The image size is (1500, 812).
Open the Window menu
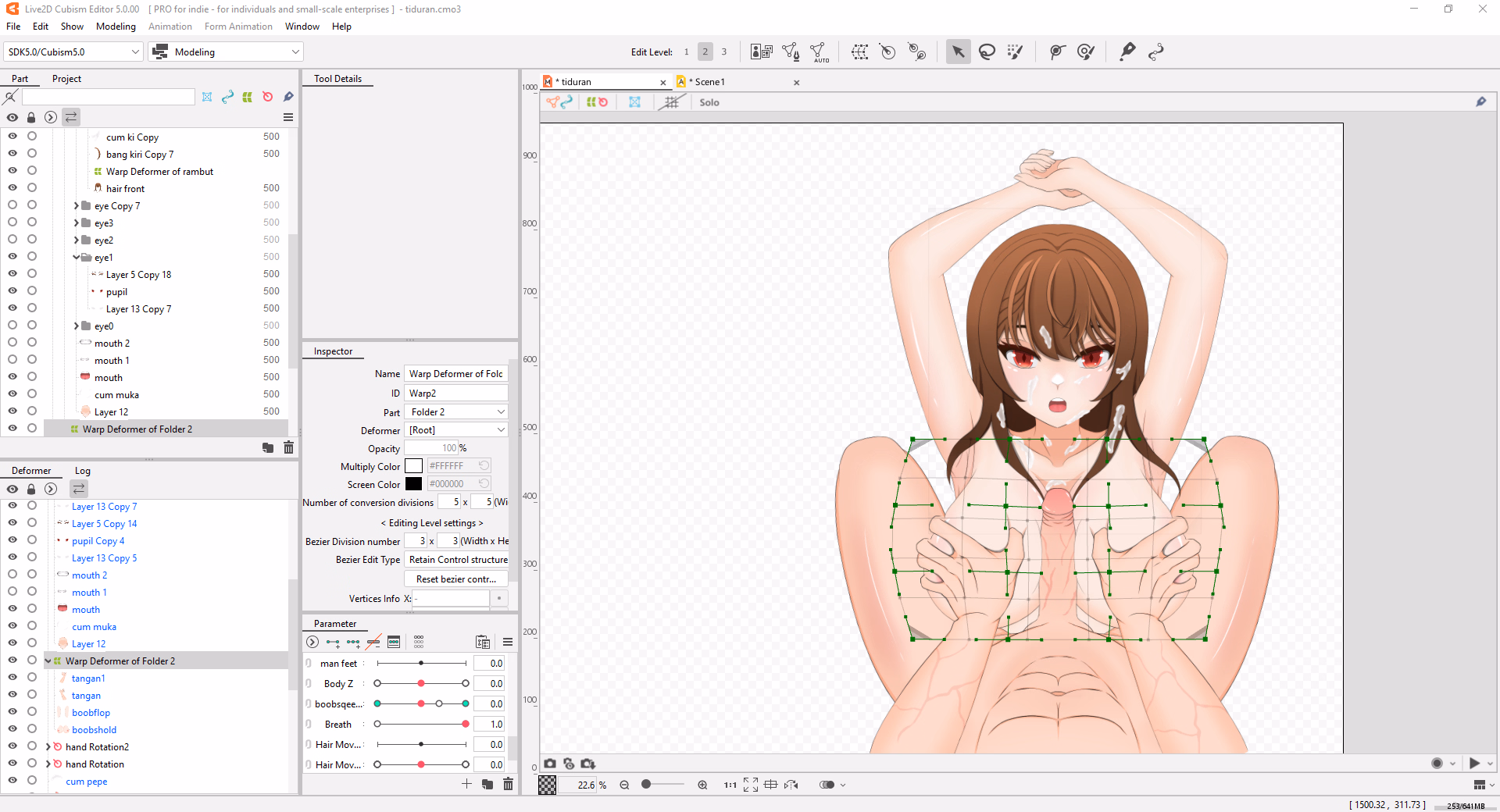pos(302,27)
